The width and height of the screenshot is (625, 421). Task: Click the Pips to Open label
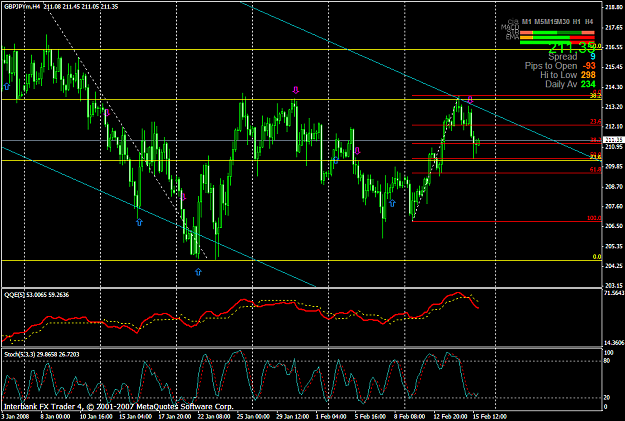pos(551,66)
